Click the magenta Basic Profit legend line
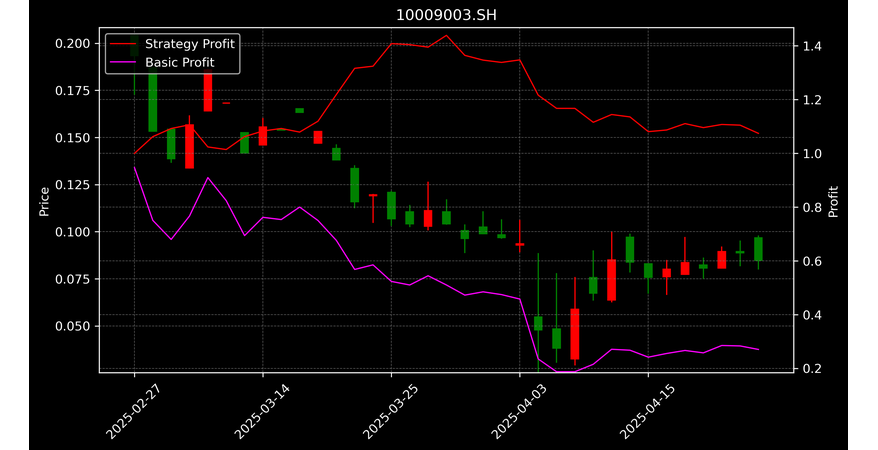 point(123,62)
